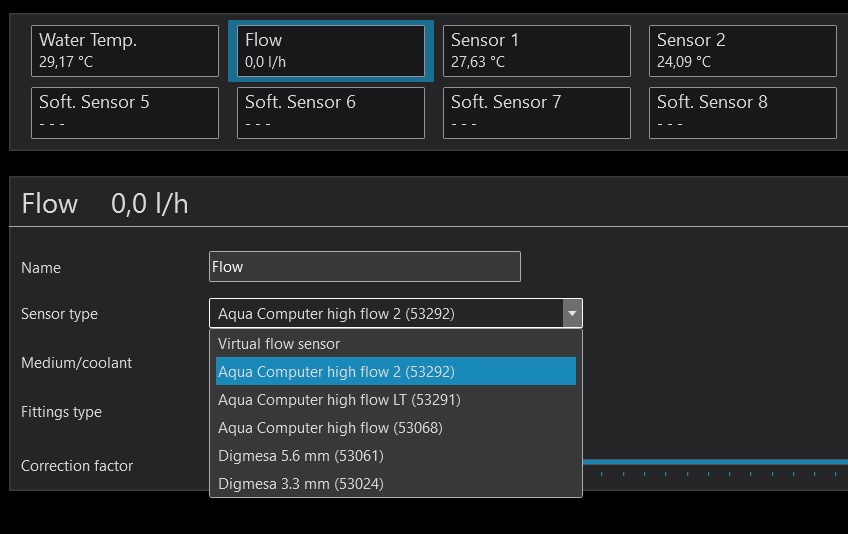Open the Sensor 1 temperature tile
The image size is (848, 534).
[x=536, y=51]
